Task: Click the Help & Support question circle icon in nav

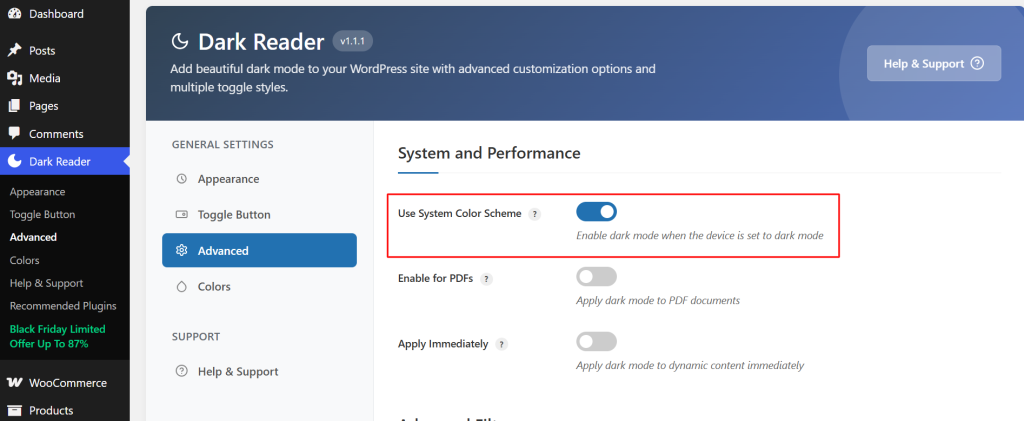Action: point(182,371)
